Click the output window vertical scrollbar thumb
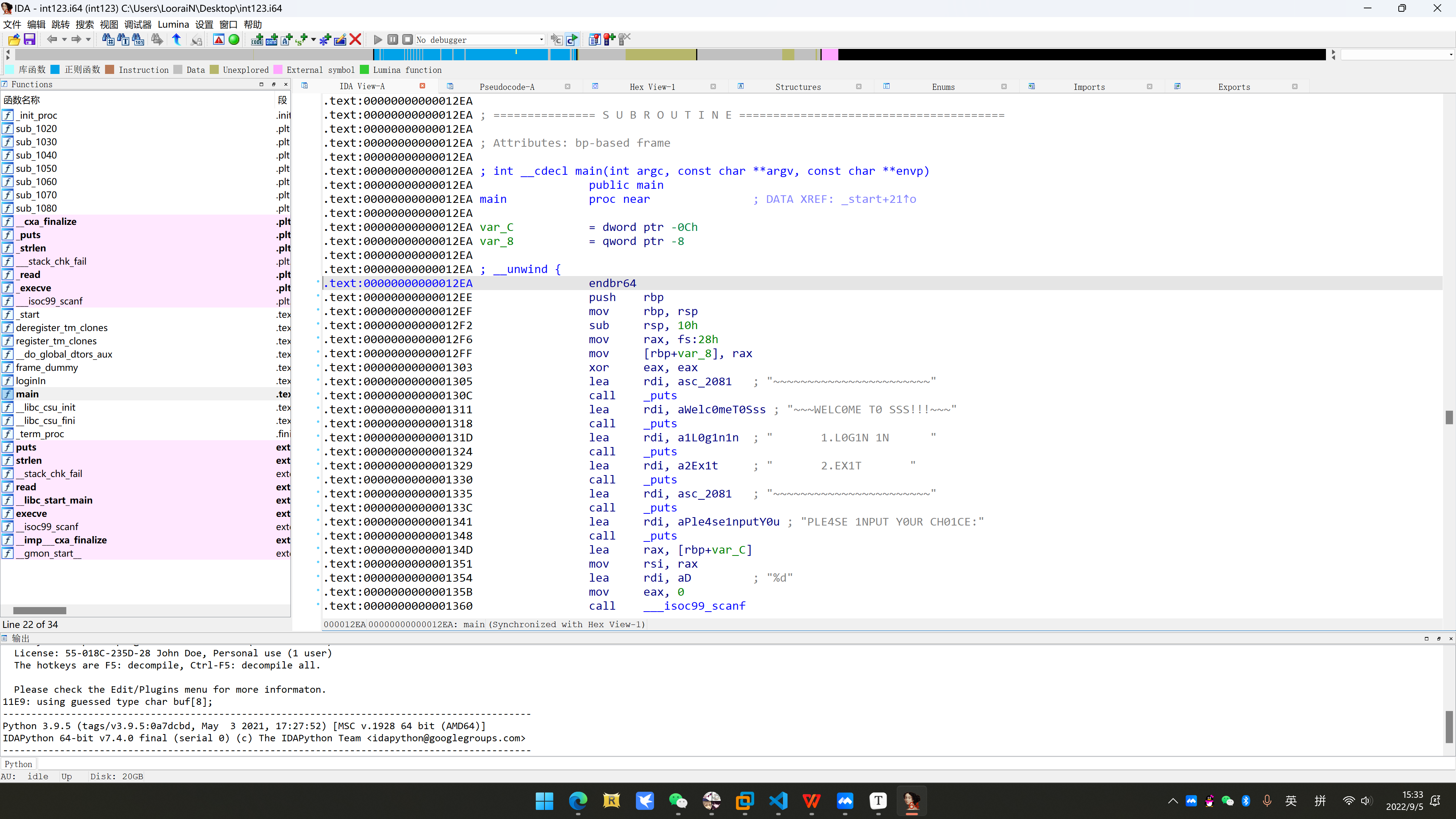 pyautogui.click(x=1449, y=727)
